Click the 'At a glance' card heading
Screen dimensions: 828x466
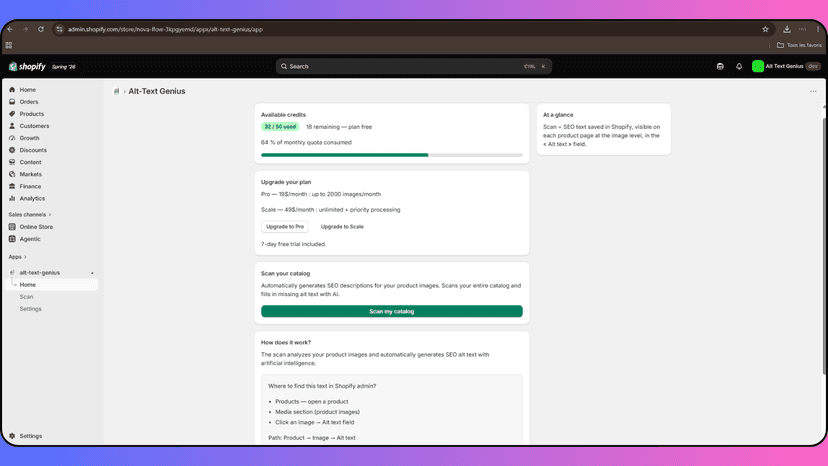coord(558,115)
